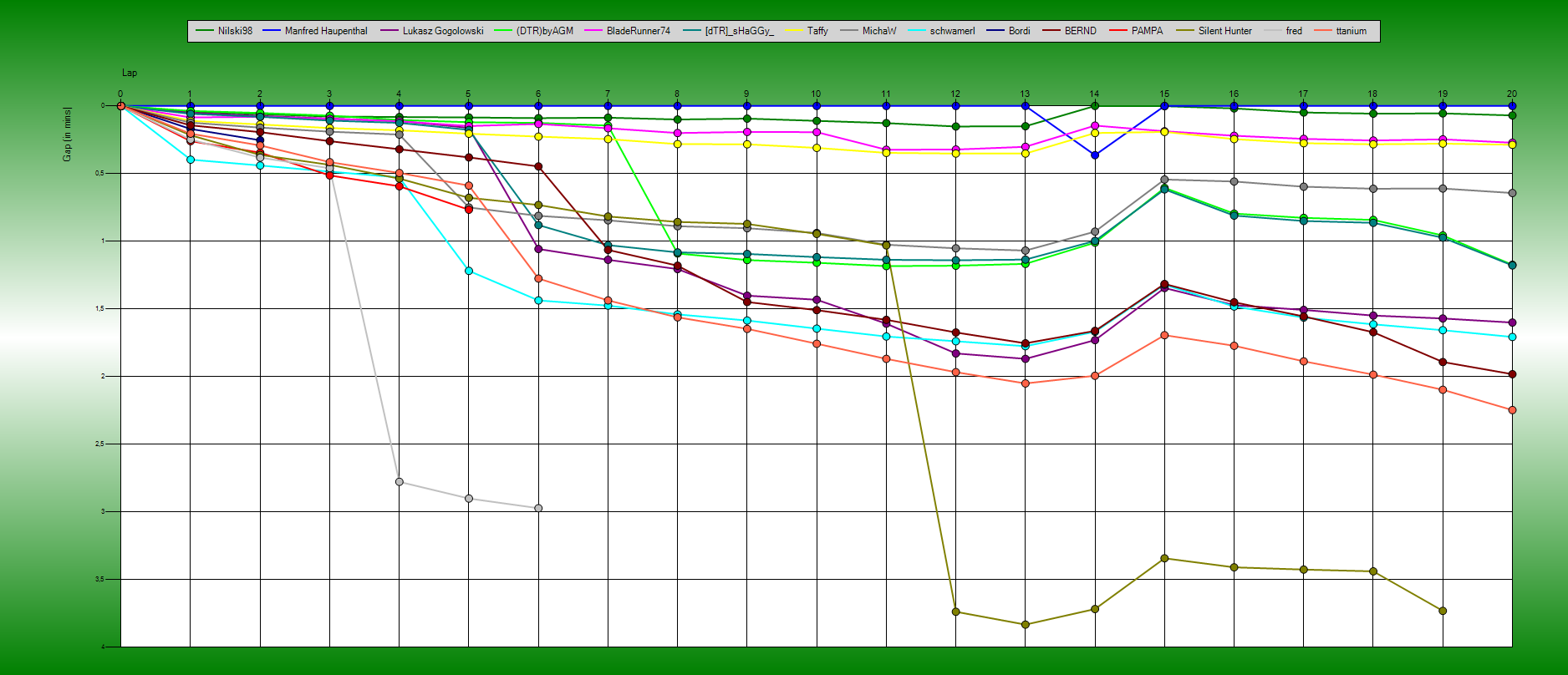Image resolution: width=1568 pixels, height=675 pixels.
Task: Click lap number 17 on the top axis
Action: tap(1303, 94)
